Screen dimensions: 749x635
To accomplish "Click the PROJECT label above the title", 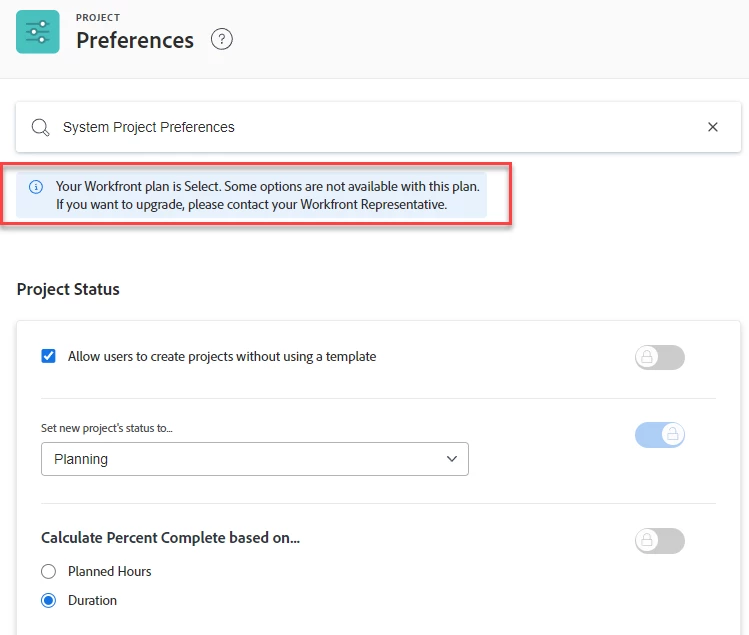I will pyautogui.click(x=98, y=18).
